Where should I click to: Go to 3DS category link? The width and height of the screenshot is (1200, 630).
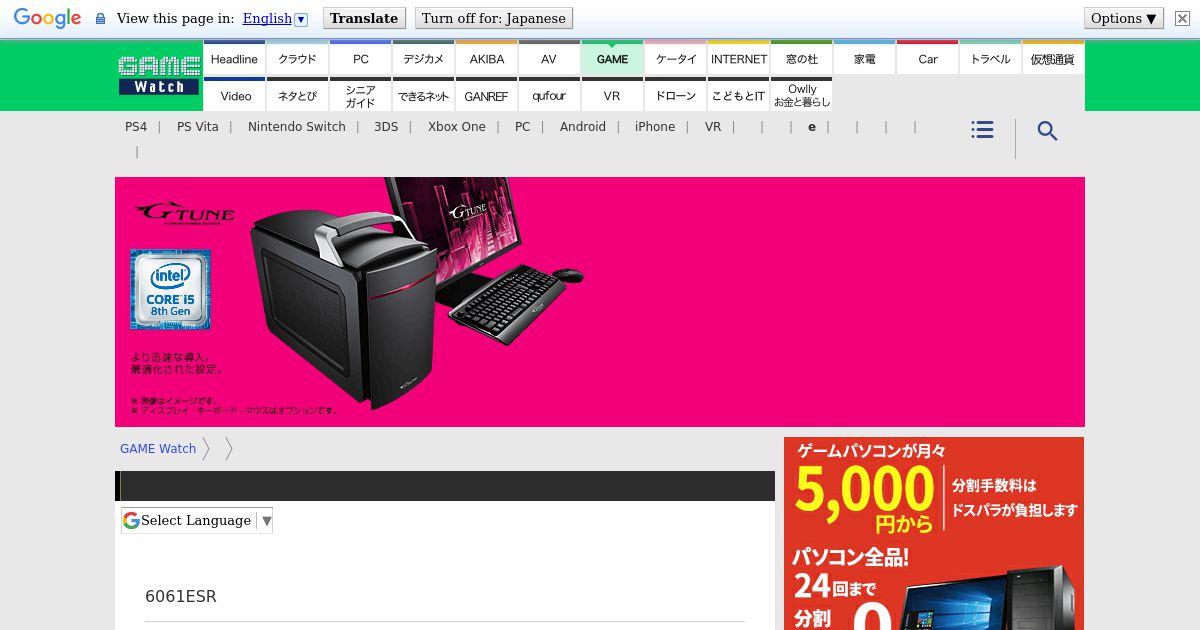pos(386,127)
